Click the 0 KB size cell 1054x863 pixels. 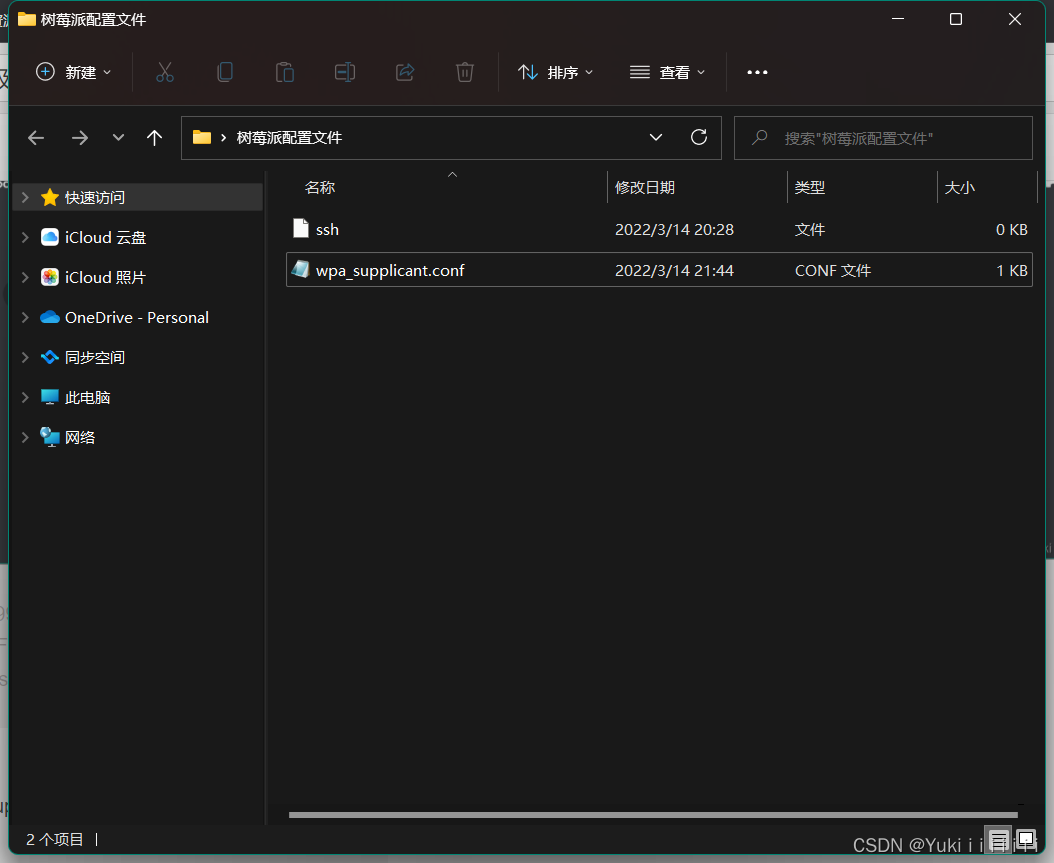point(1011,229)
